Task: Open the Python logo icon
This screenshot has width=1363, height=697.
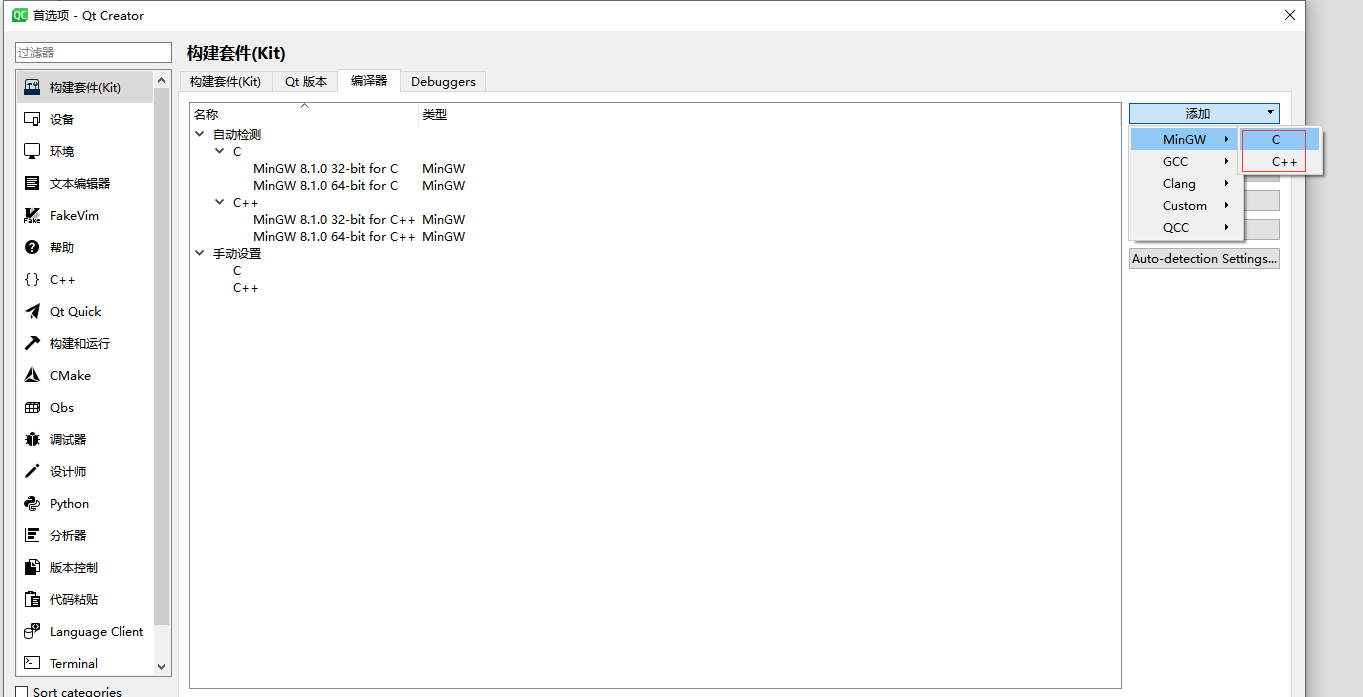Action: tap(32, 503)
